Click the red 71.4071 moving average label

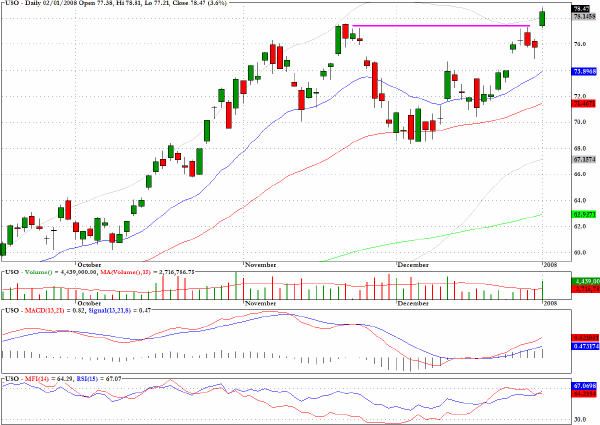pos(584,104)
